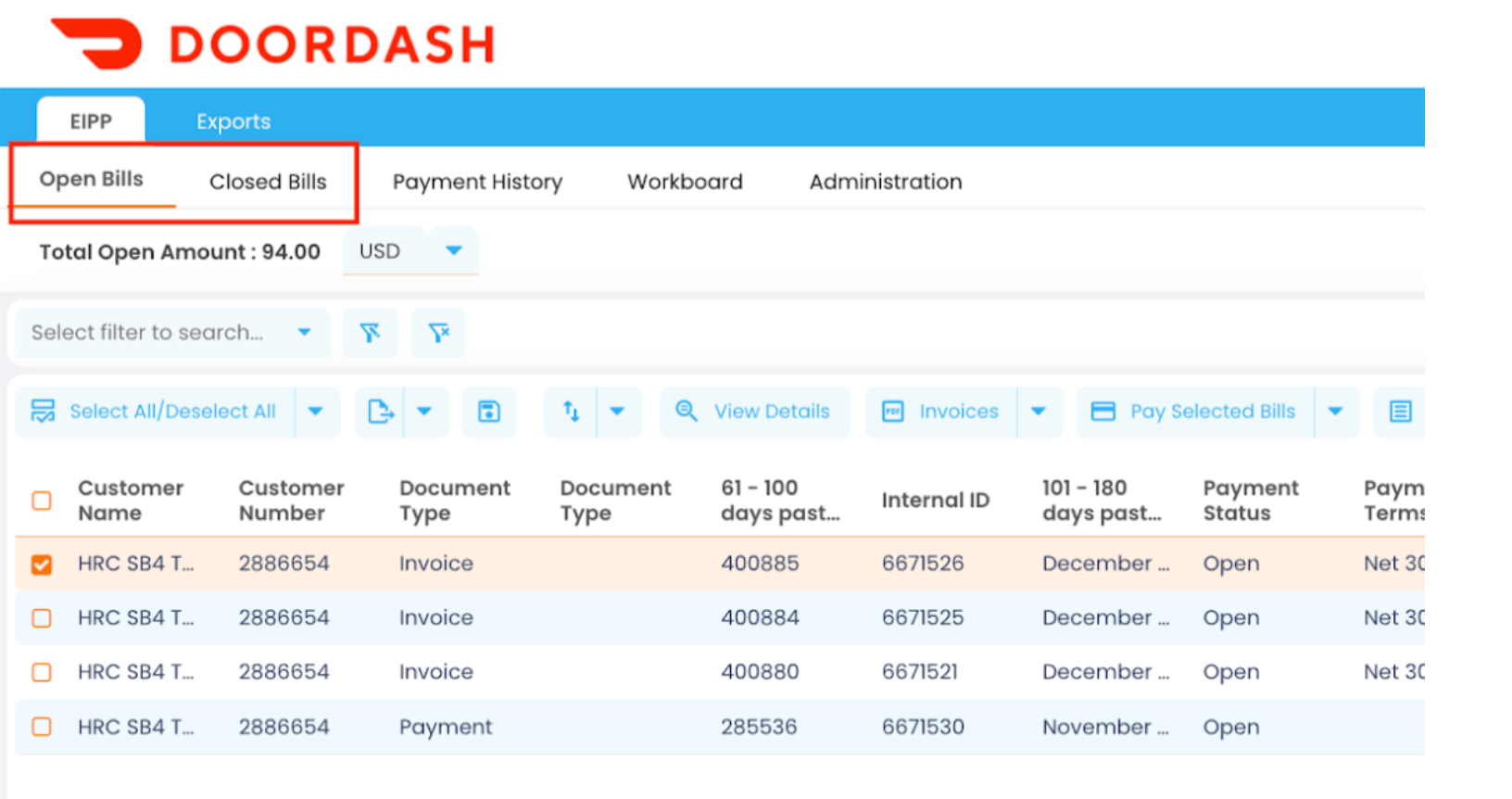Open View Details for the selected bill

(755, 412)
